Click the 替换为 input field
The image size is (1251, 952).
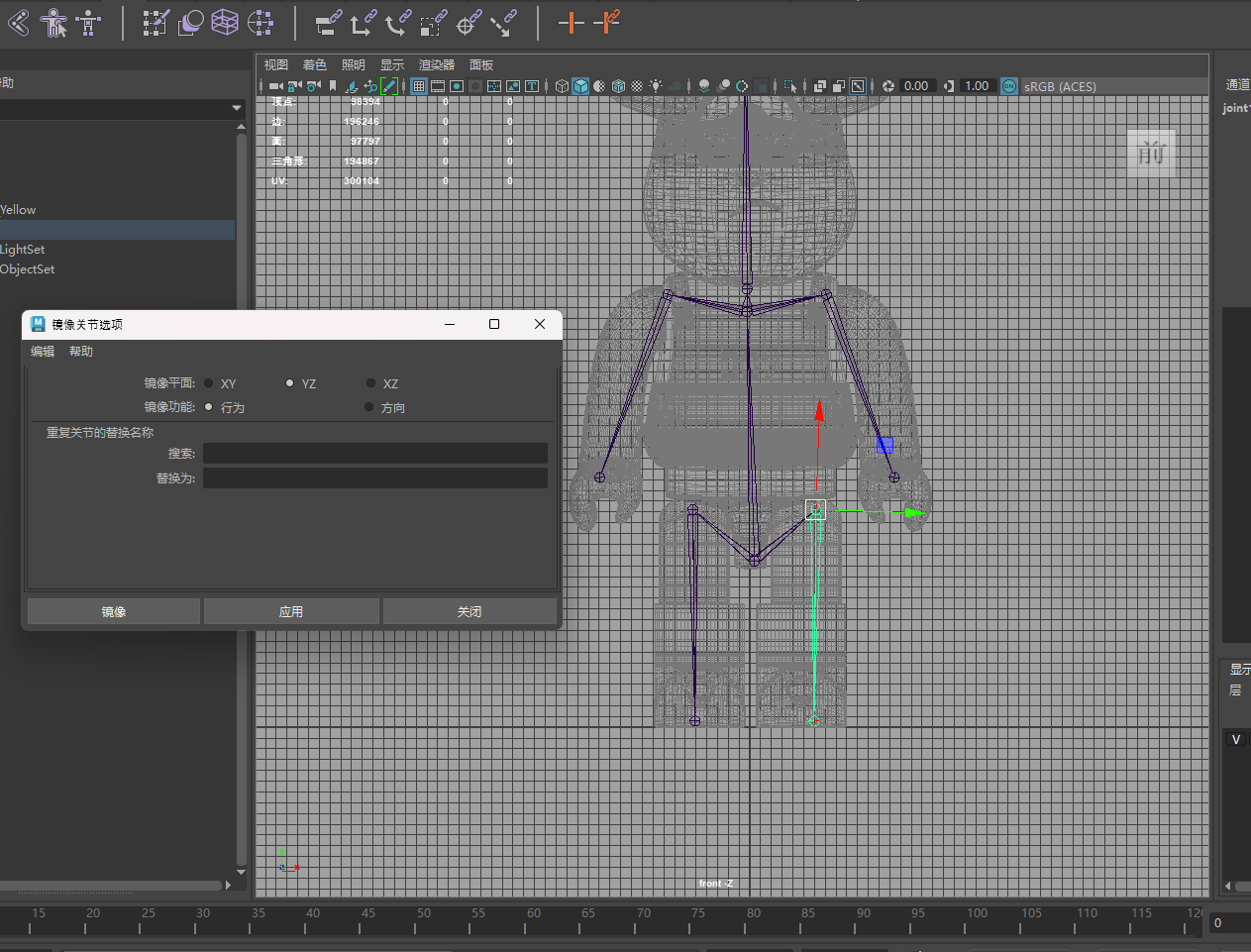375,477
